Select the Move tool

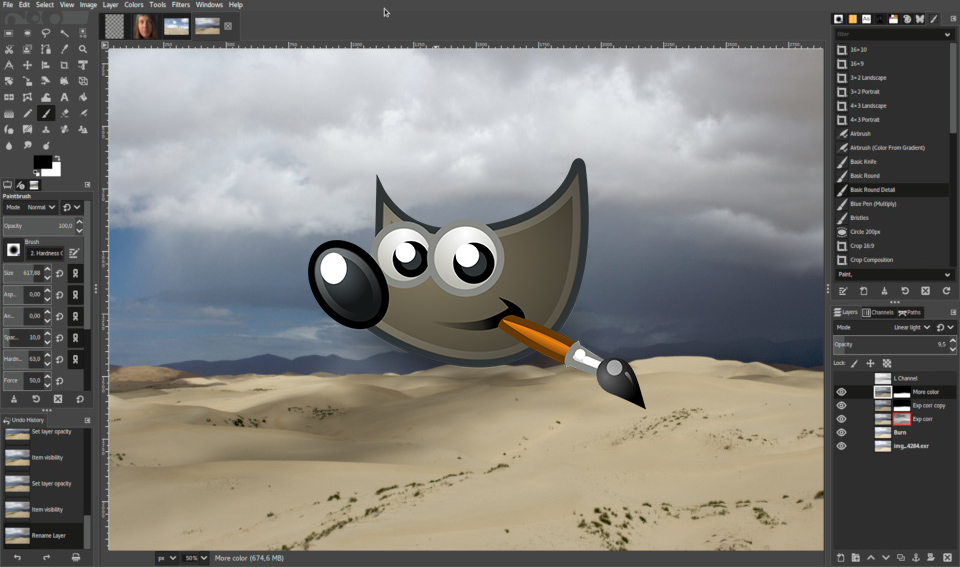tap(28, 65)
